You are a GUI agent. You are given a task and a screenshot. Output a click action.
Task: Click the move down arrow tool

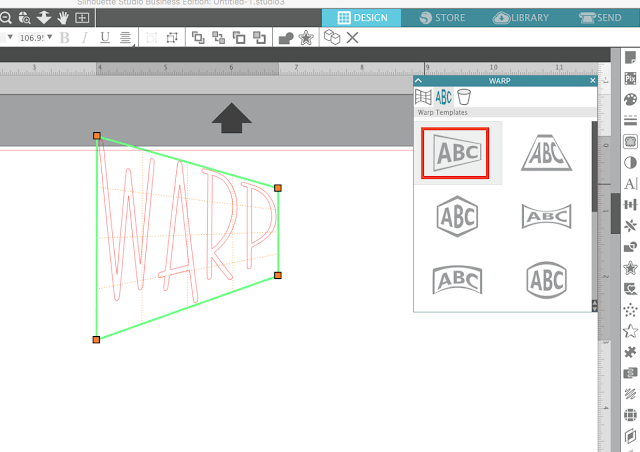(x=44, y=18)
